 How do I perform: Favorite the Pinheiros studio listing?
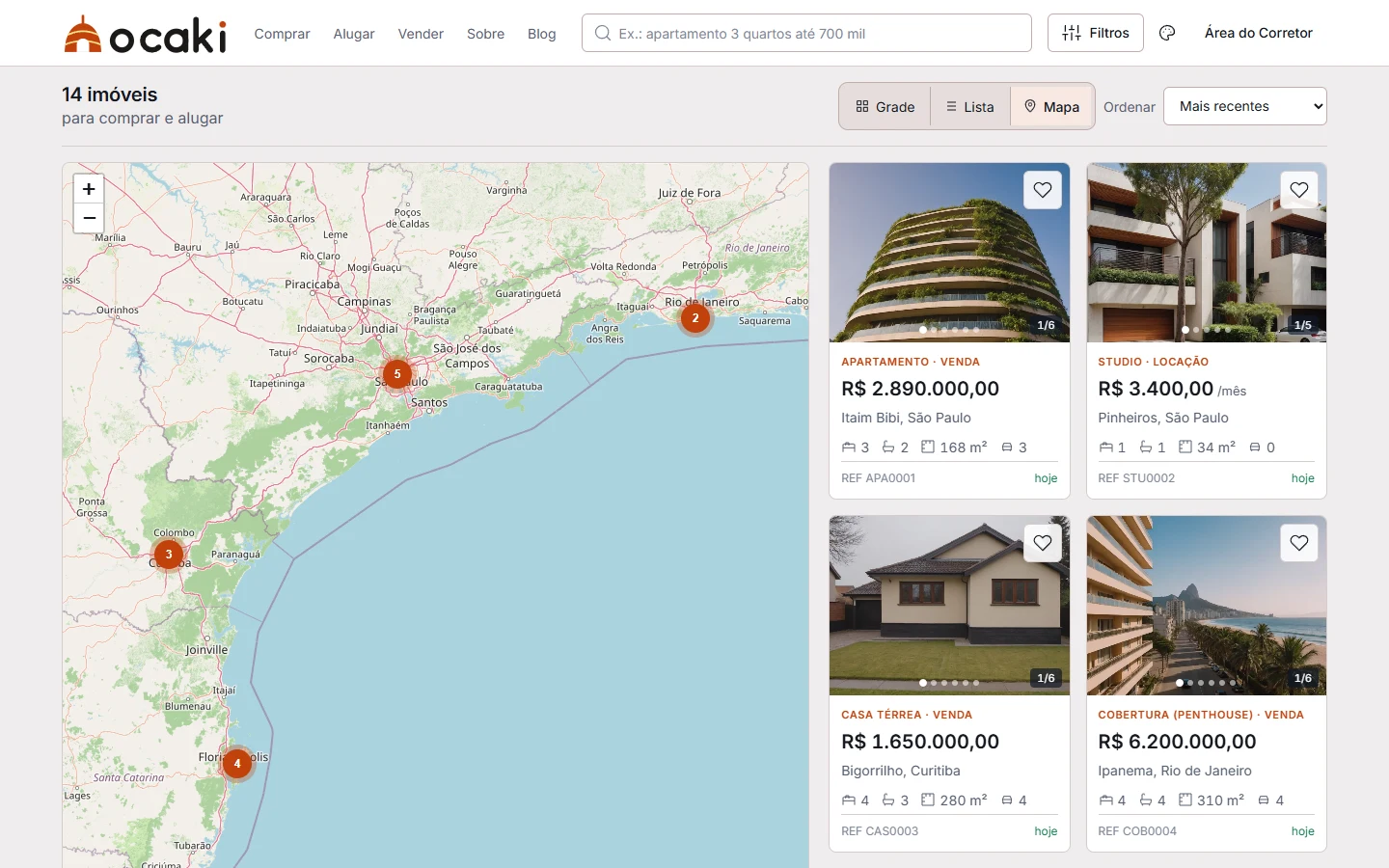click(x=1299, y=190)
